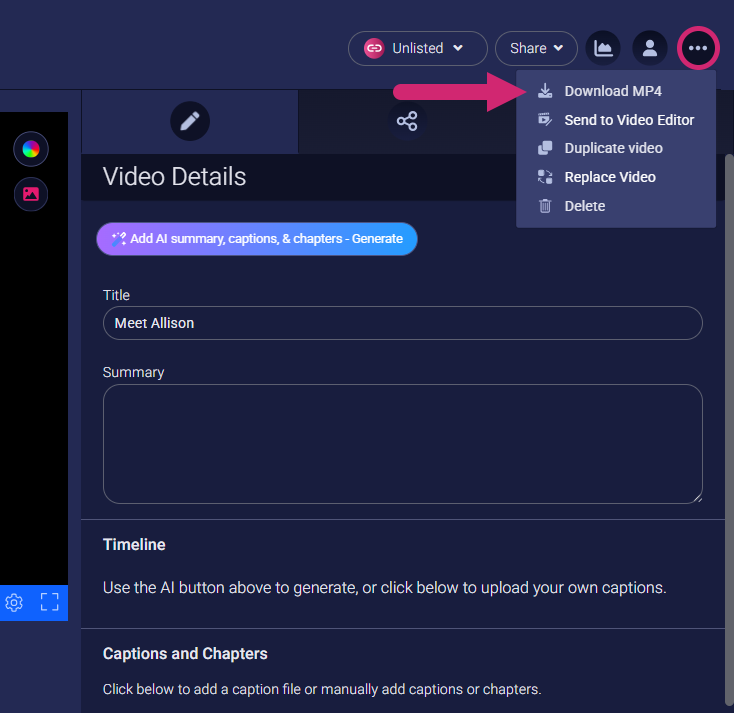Click the pink image thumbnail icon
Image resolution: width=734 pixels, height=713 pixels.
pos(31,194)
